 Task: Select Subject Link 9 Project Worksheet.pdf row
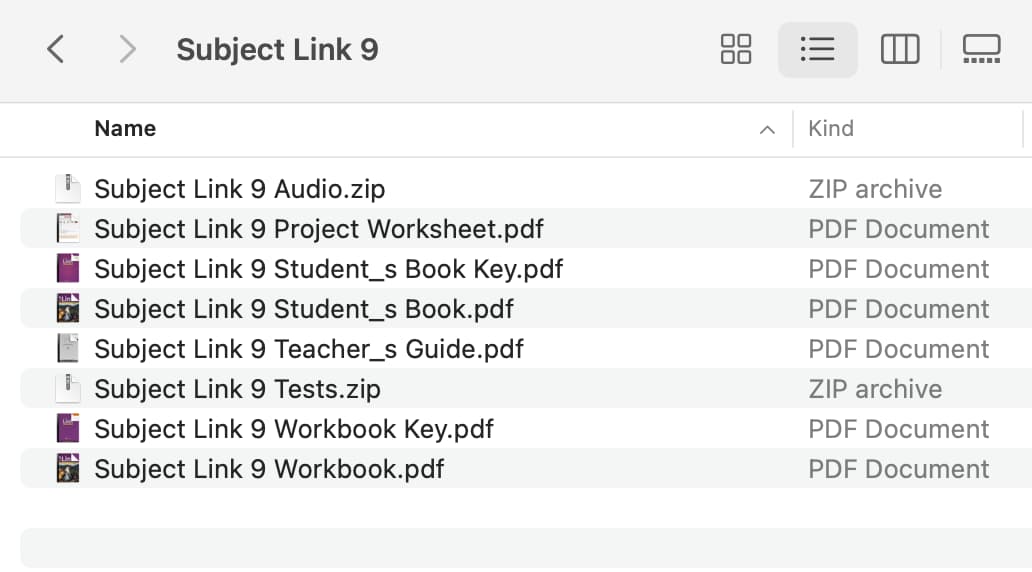coord(526,228)
